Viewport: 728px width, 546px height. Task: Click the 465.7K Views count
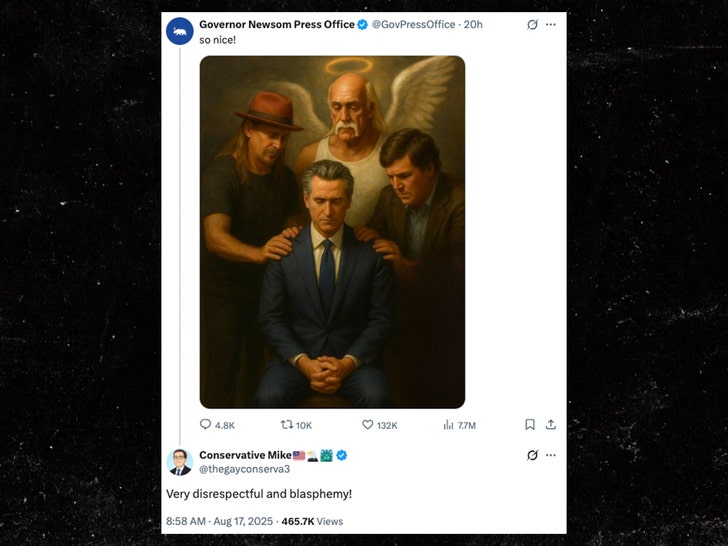tap(312, 521)
